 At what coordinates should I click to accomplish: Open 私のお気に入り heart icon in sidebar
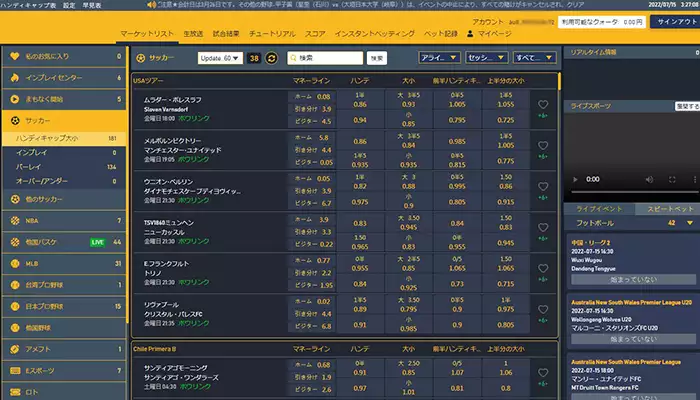point(13,56)
